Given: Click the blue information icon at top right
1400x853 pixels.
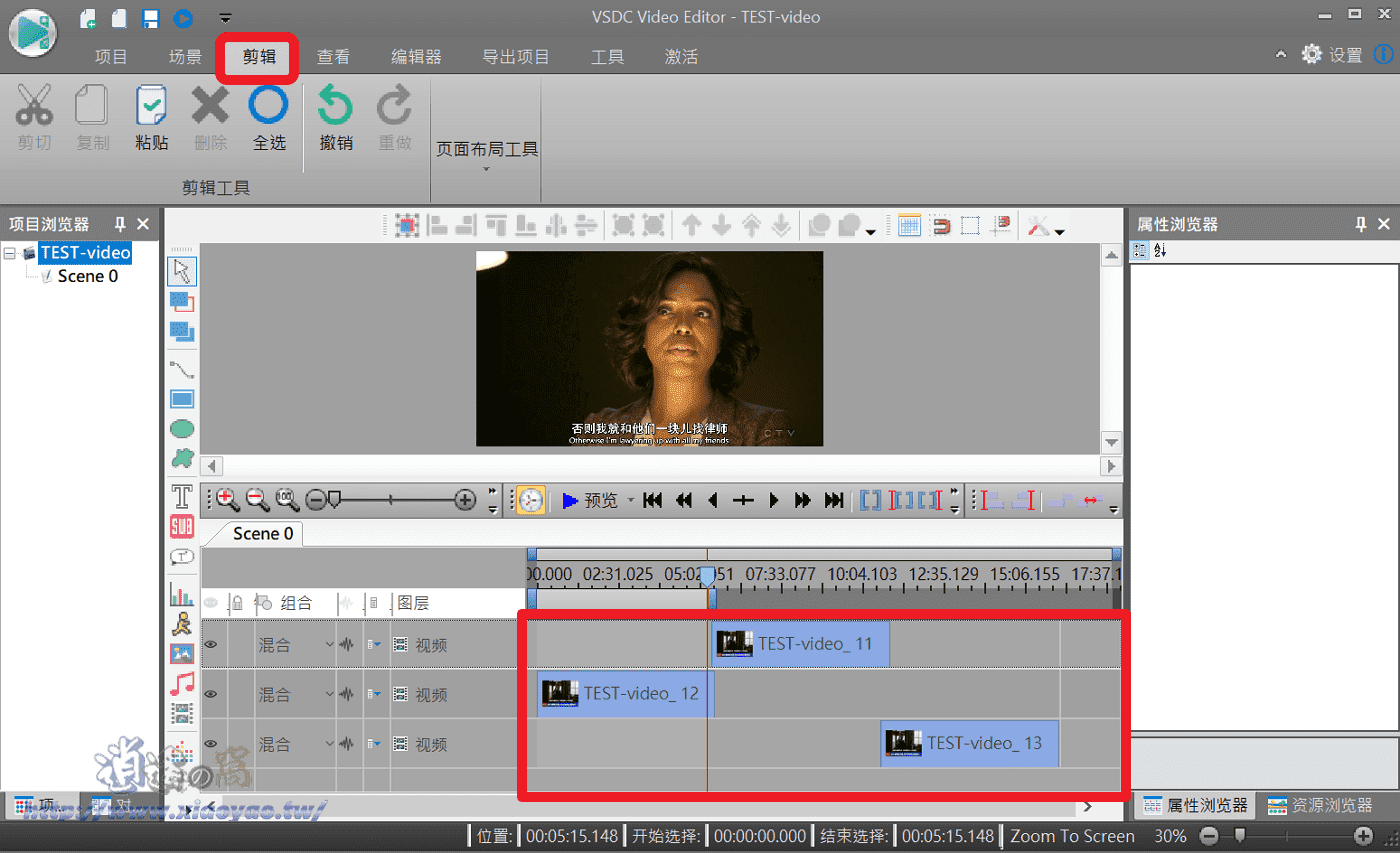Looking at the screenshot, I should coord(1383,54).
